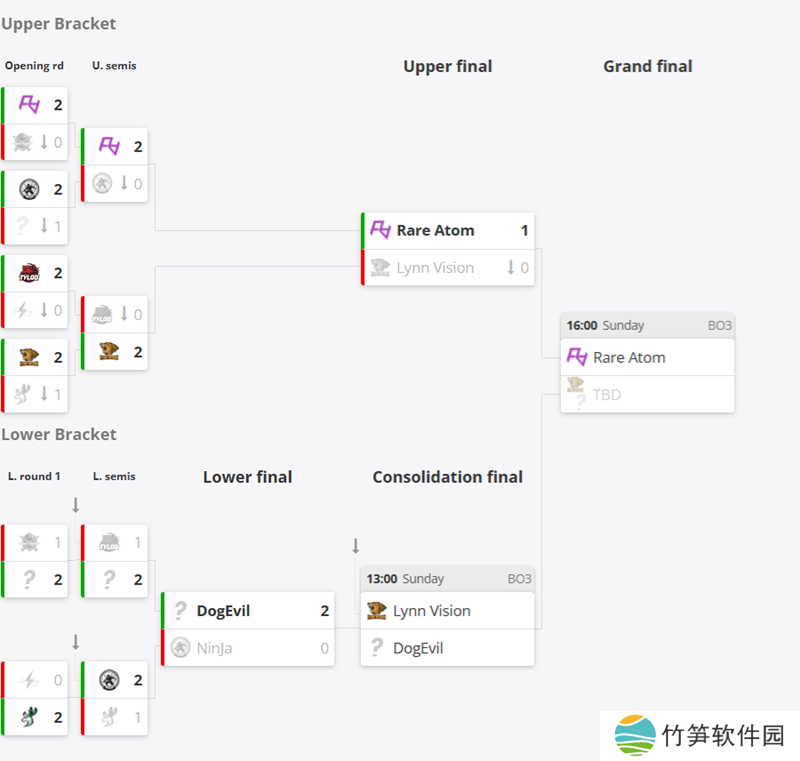800x761 pixels.
Task: Click the Rare Atom logo in Upper final
Action: pyautogui.click(x=380, y=230)
